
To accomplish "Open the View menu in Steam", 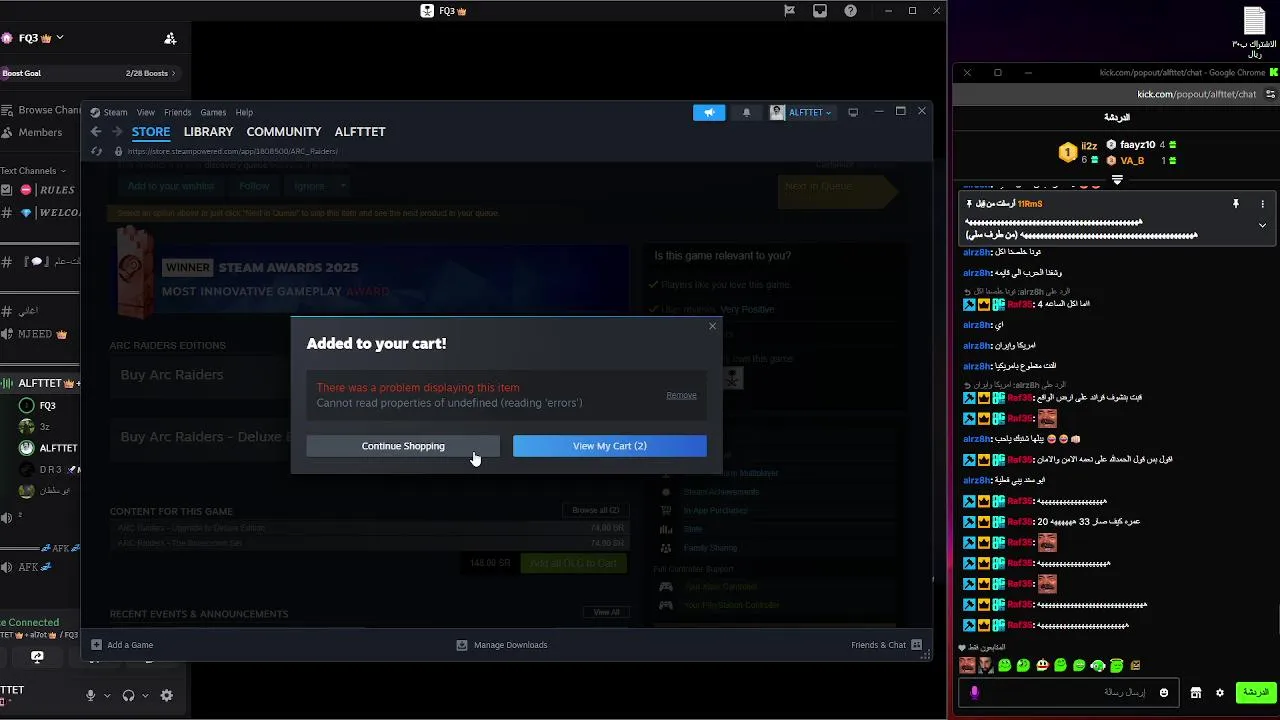I will (146, 112).
